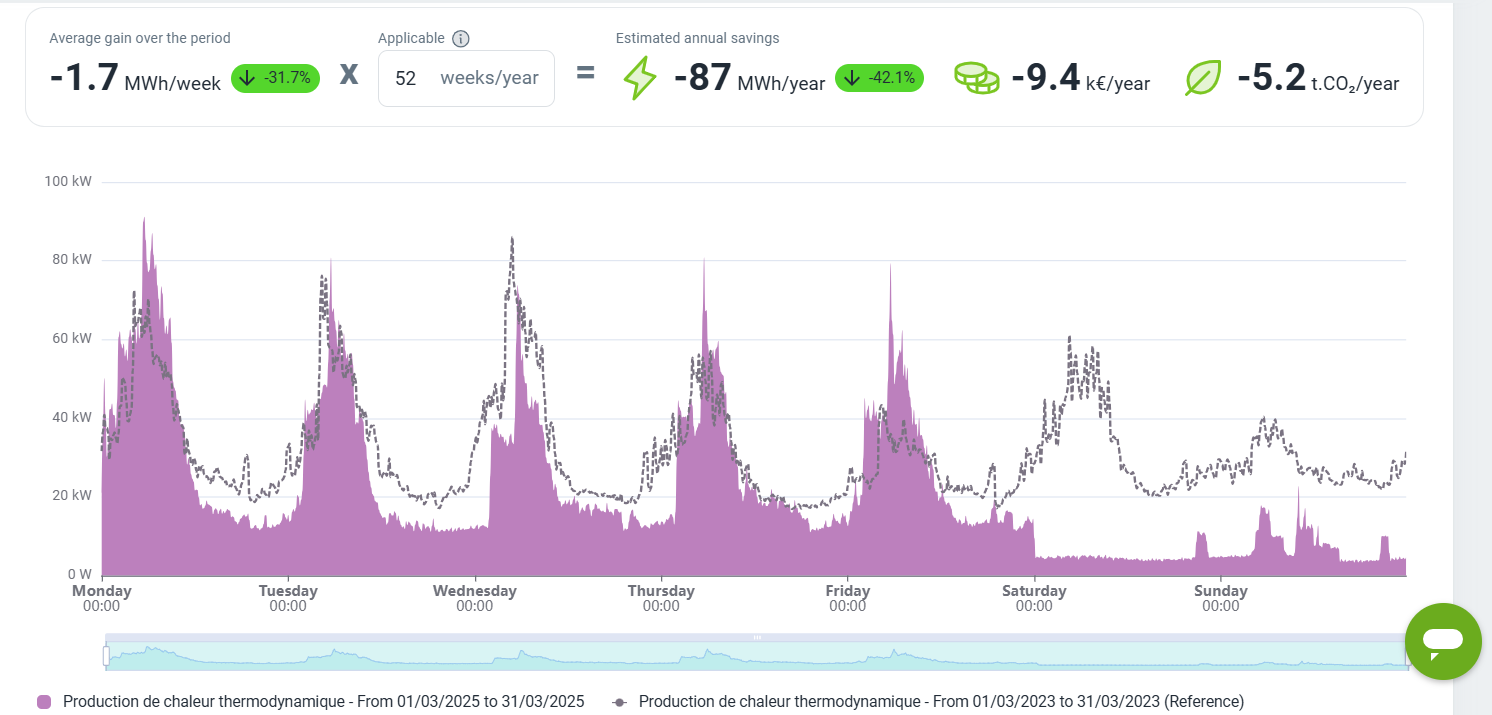
Task: Click the left handle of the range slider
Action: [106, 656]
